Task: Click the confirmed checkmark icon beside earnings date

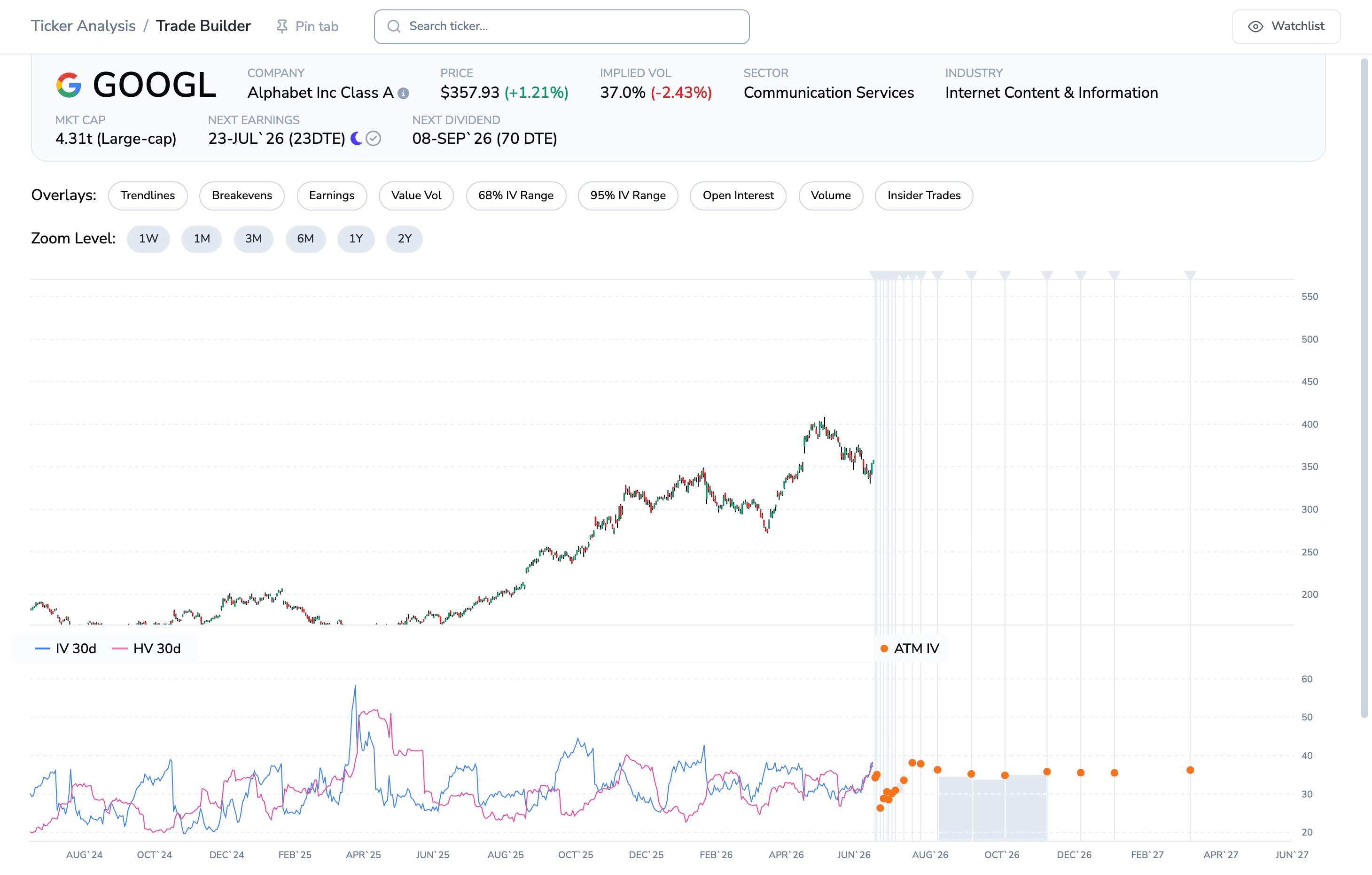Action: (373, 139)
